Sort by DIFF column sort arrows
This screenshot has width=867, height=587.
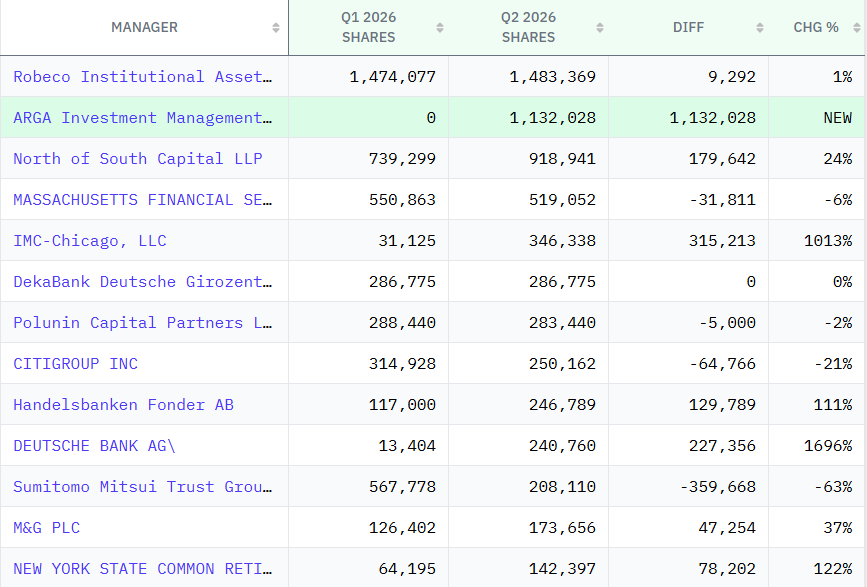pyautogui.click(x=760, y=28)
